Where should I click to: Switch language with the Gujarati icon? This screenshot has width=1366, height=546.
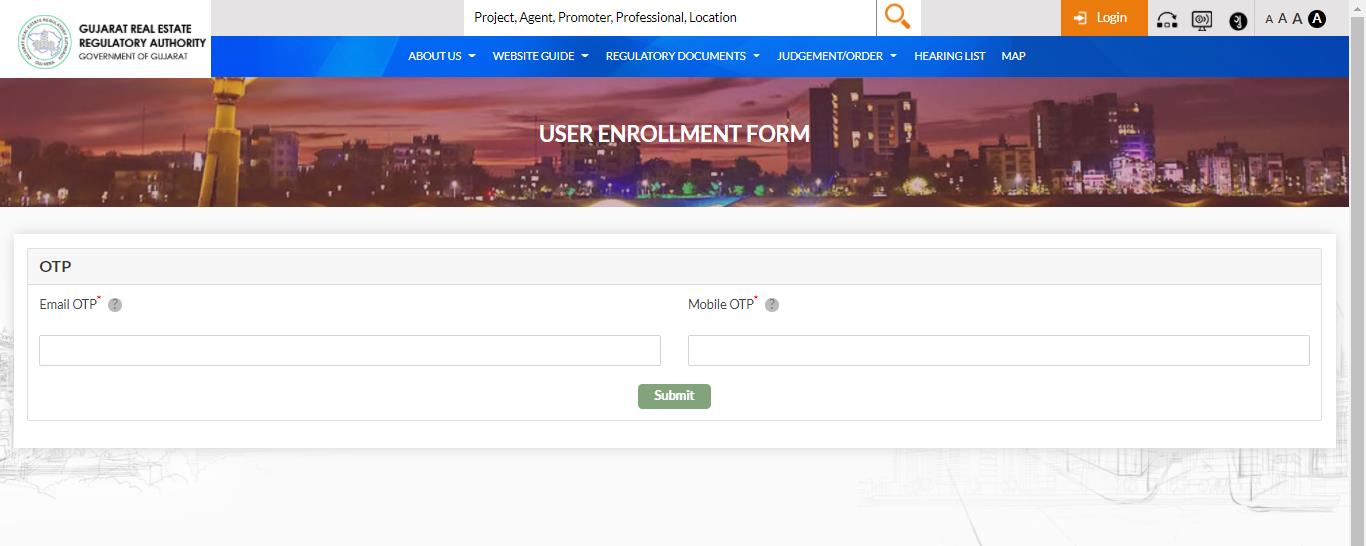(1238, 20)
